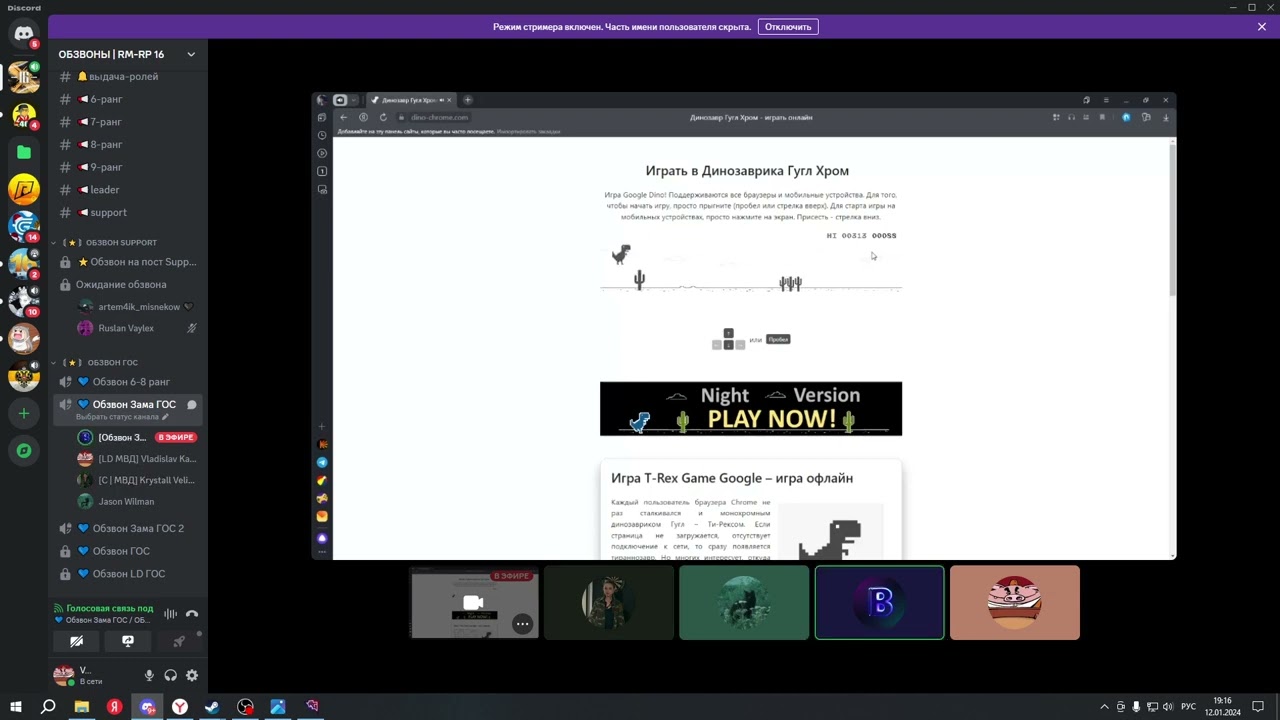Join the Обзвон 6-8 ранг voice channel

[x=127, y=382]
